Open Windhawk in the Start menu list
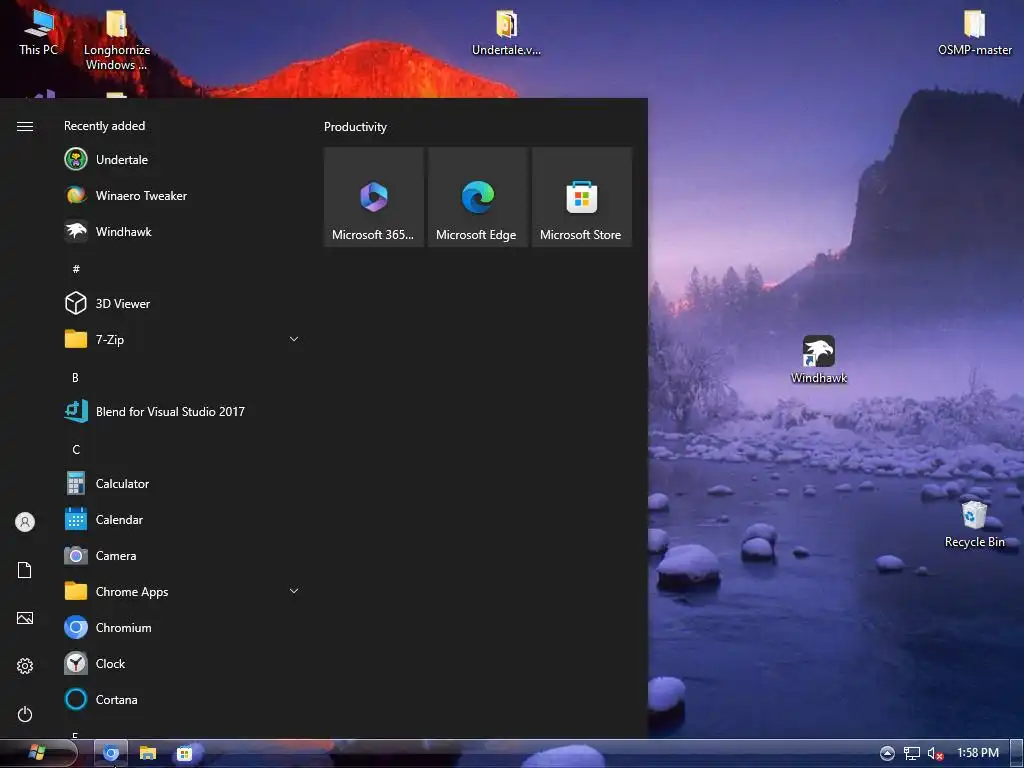Viewport: 1024px width, 768px height. [183, 231]
